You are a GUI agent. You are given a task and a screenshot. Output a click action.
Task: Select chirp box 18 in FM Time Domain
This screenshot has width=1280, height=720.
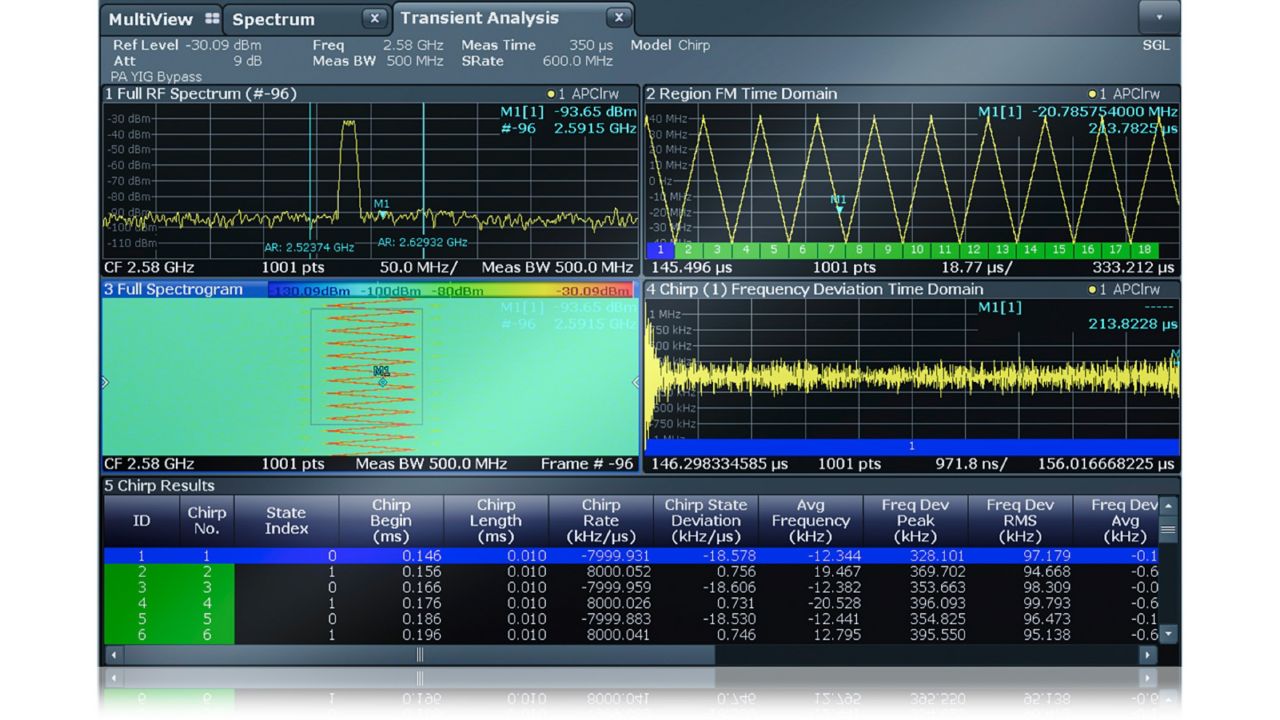click(1145, 250)
